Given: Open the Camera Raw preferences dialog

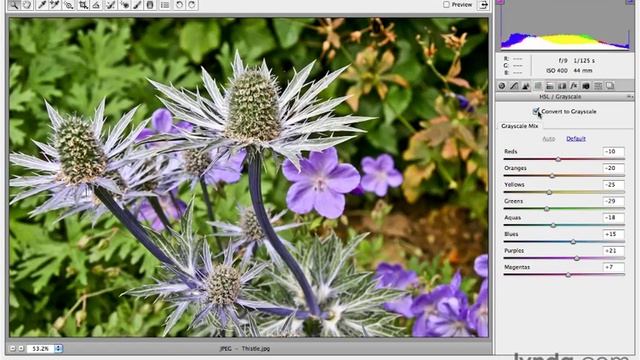Looking at the screenshot, I should point(165,5).
